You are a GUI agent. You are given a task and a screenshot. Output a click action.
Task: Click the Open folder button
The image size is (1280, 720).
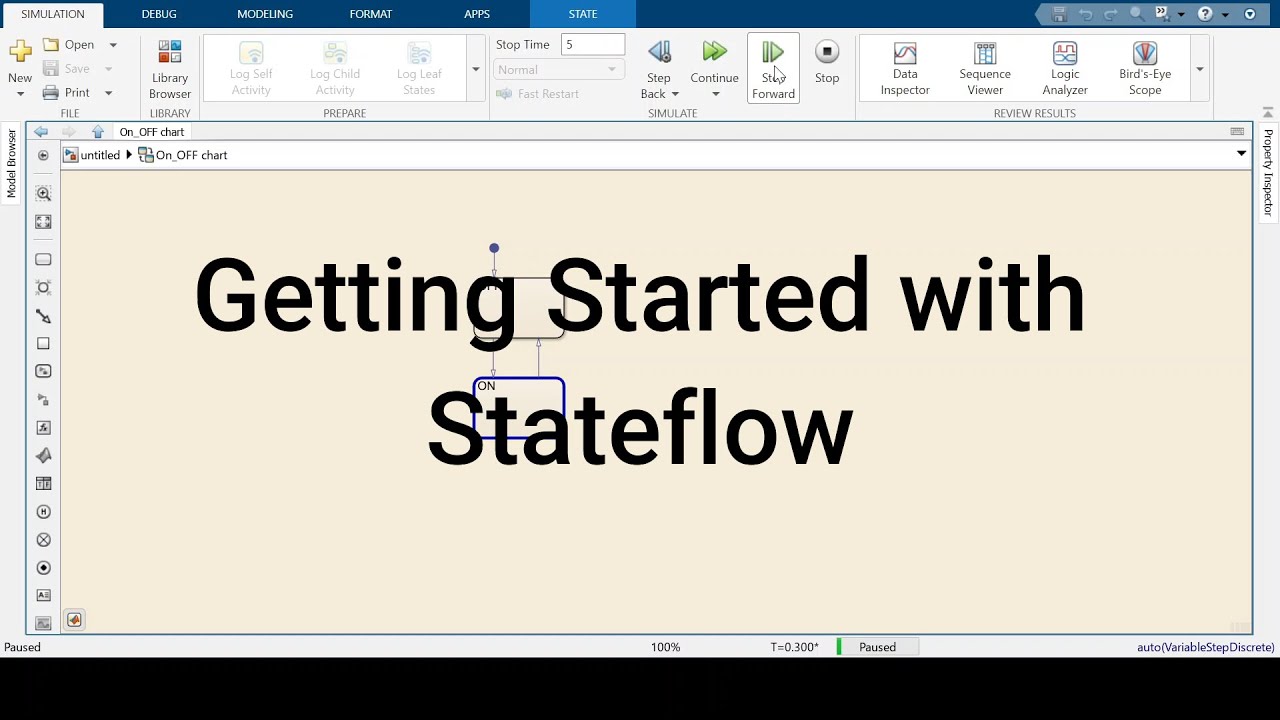(69, 45)
